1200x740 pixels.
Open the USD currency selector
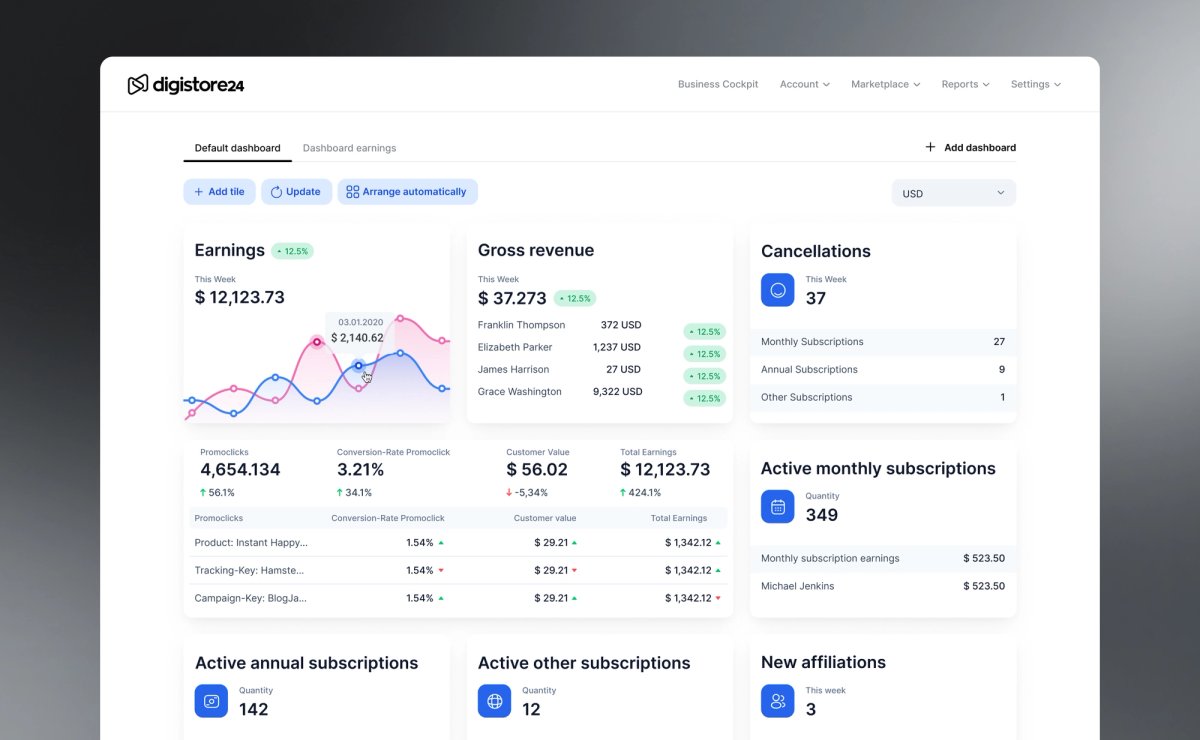[x=954, y=193]
